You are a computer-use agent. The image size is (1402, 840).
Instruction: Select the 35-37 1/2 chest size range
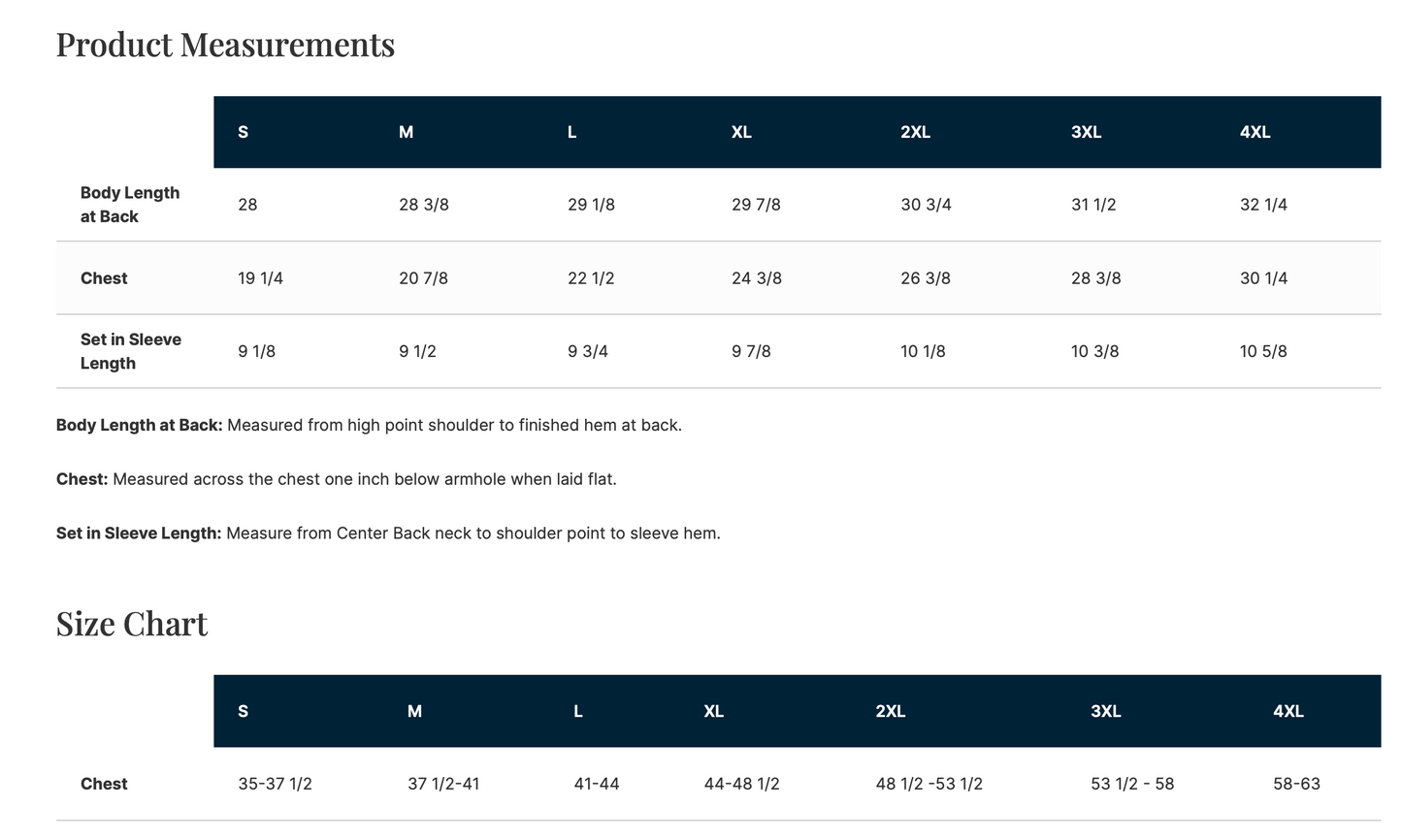pos(275,784)
